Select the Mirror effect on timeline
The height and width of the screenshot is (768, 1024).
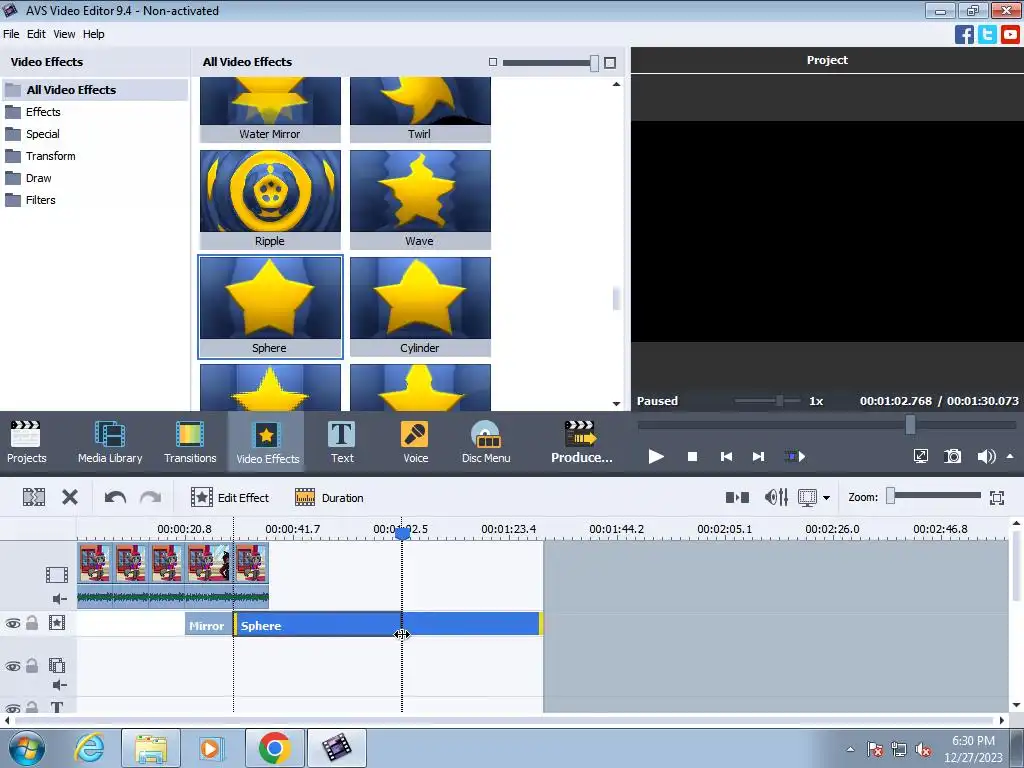(209, 625)
